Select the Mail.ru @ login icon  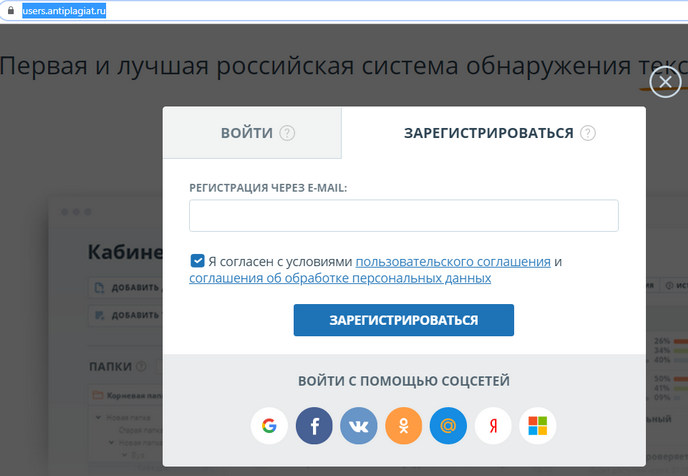point(449,426)
